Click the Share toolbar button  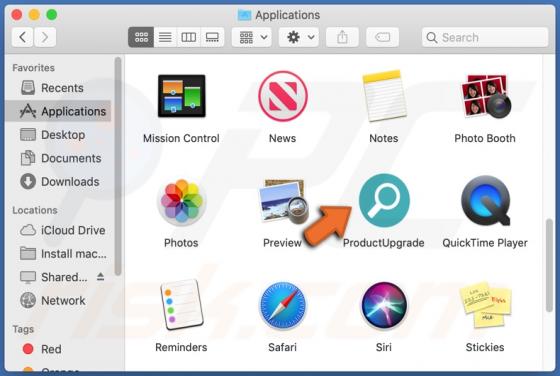(342, 37)
